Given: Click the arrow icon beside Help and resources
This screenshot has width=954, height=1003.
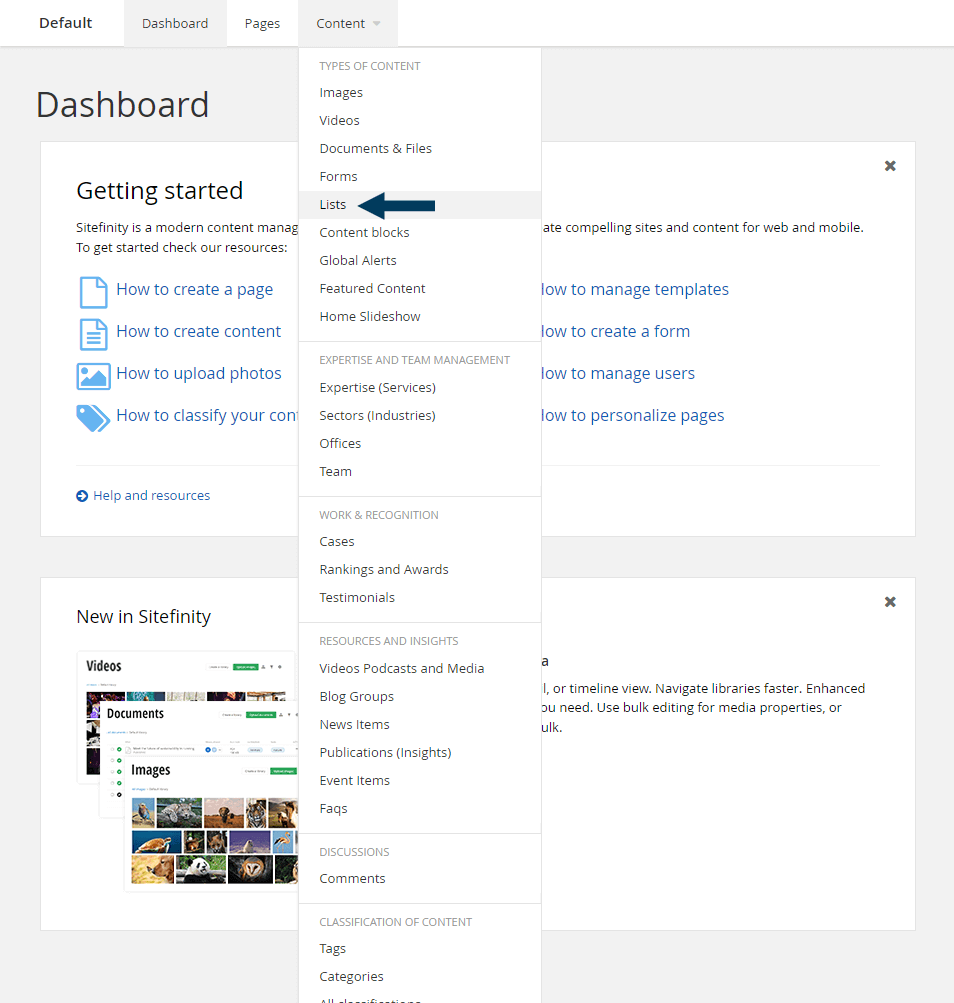Looking at the screenshot, I should point(82,495).
